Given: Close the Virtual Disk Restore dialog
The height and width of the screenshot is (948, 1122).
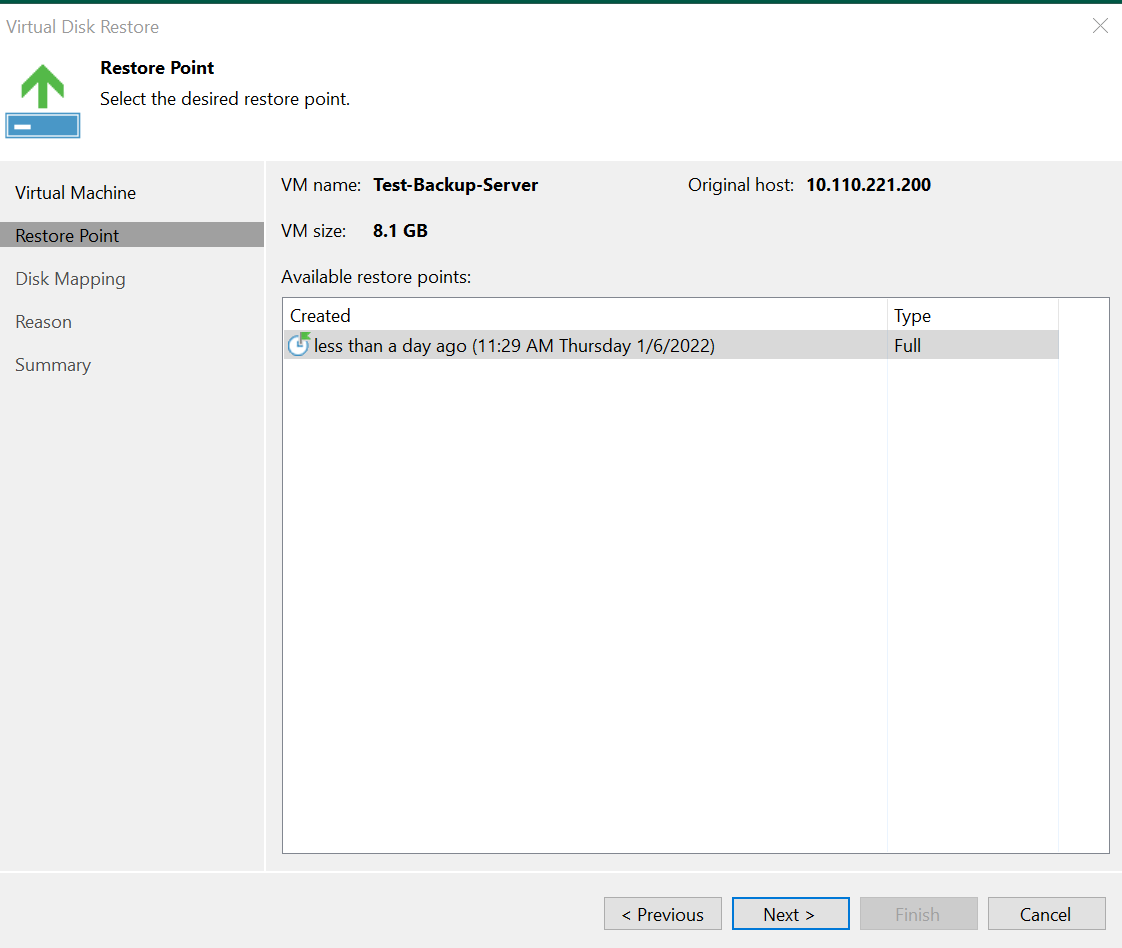Looking at the screenshot, I should 1100,26.
